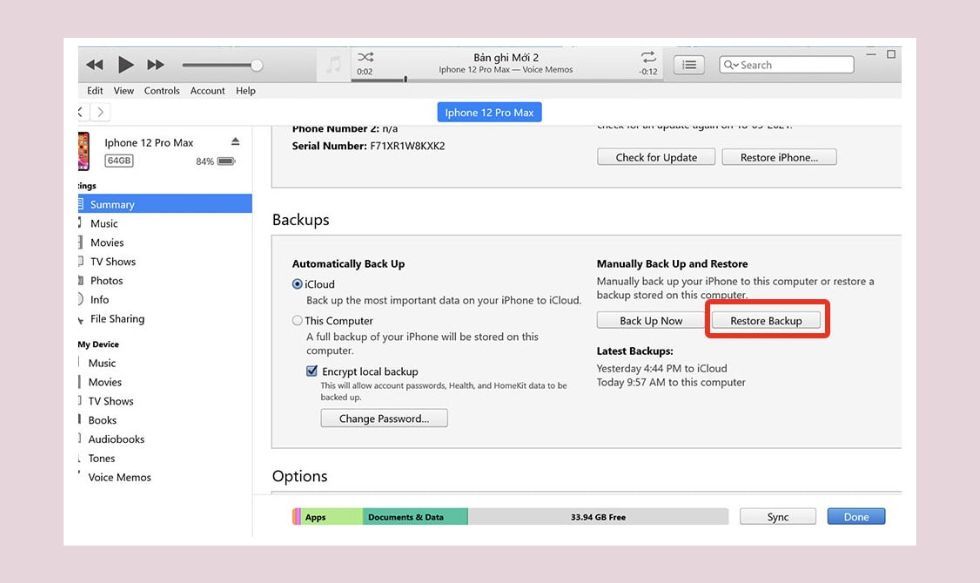Click the Options section heading
The image size is (980, 583).
click(x=299, y=476)
